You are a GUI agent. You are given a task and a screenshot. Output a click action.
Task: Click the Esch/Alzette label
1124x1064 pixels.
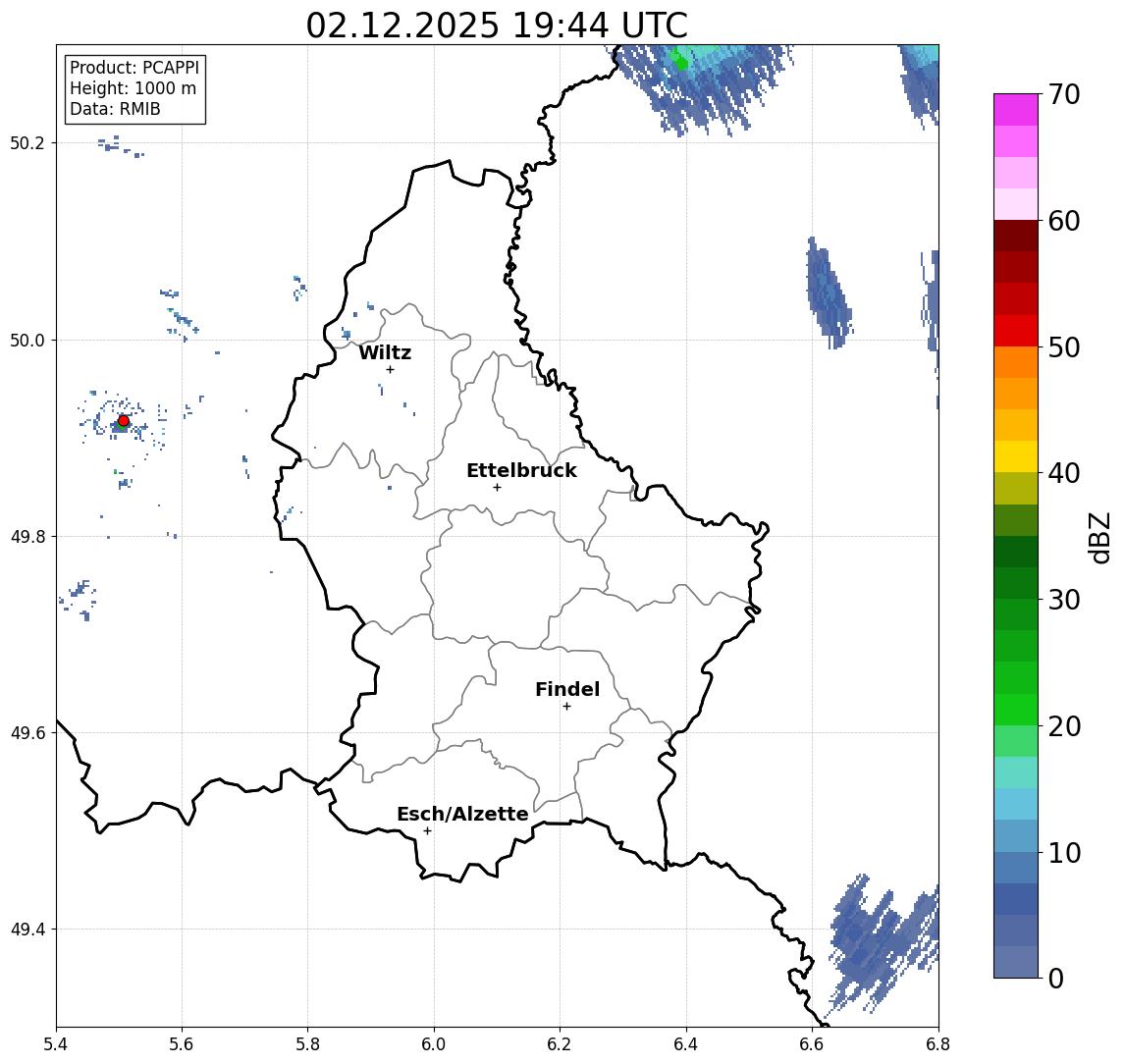462,814
